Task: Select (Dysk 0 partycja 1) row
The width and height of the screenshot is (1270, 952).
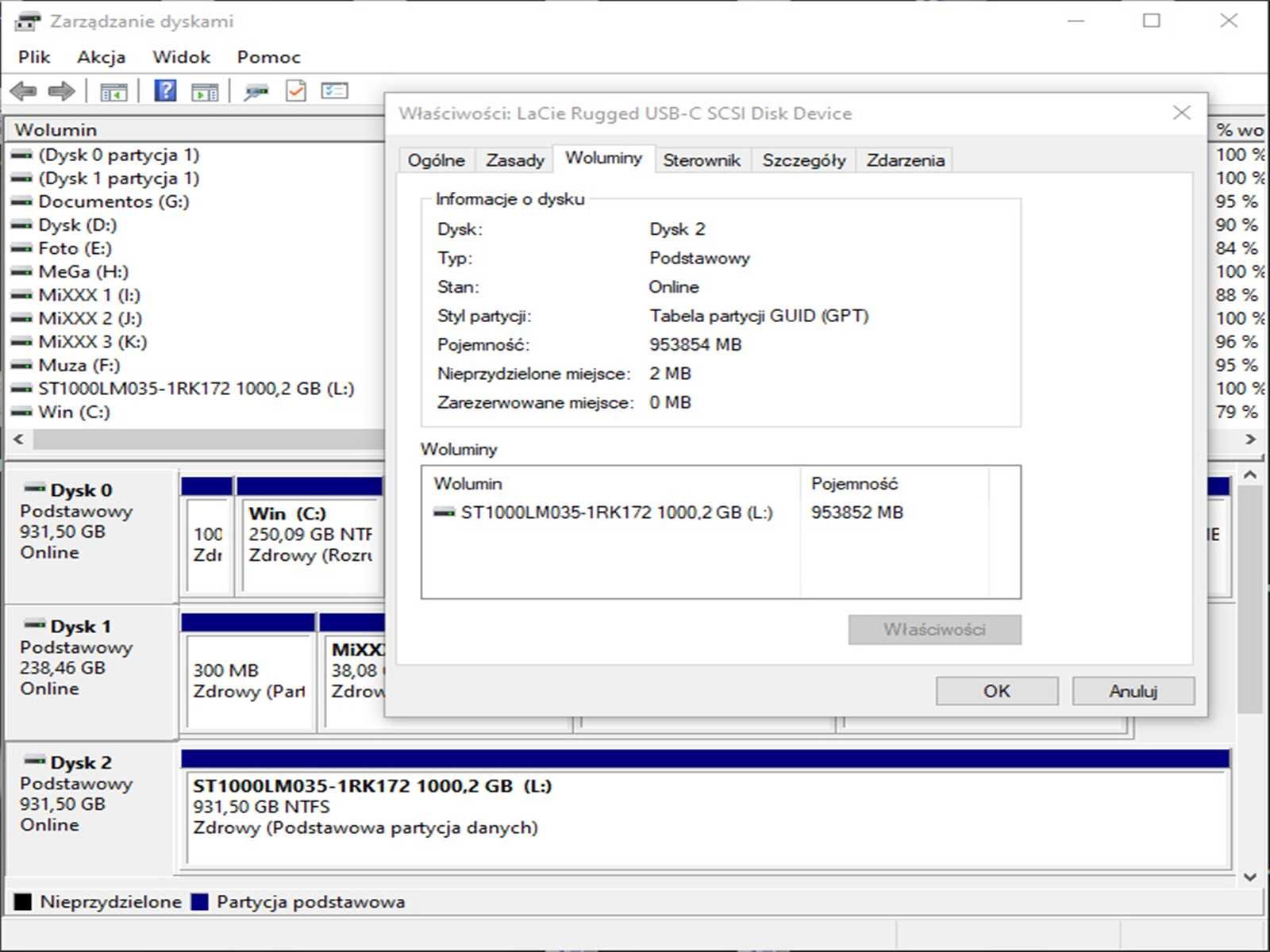Action: coord(196,155)
